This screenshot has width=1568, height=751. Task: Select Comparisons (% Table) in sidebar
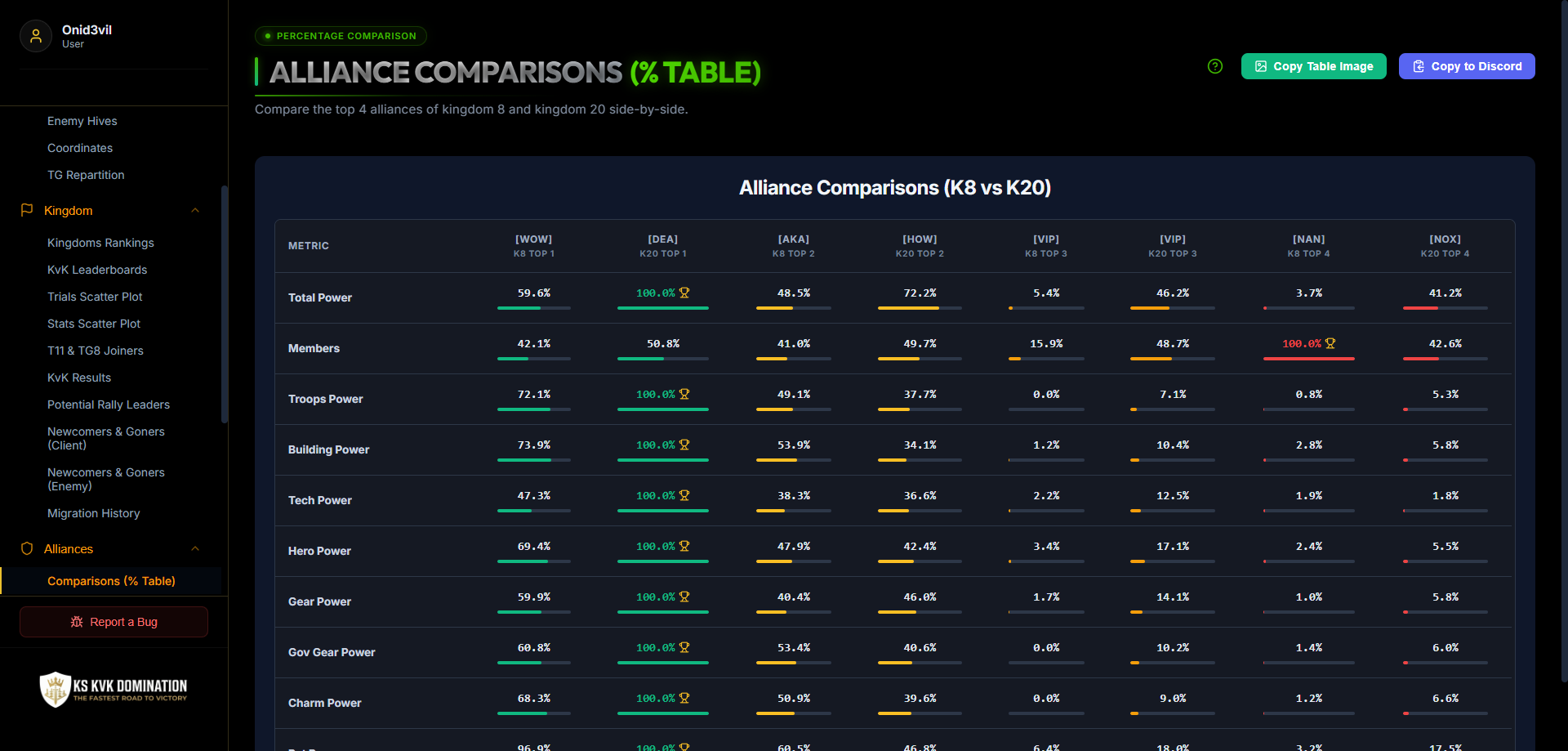click(x=111, y=581)
